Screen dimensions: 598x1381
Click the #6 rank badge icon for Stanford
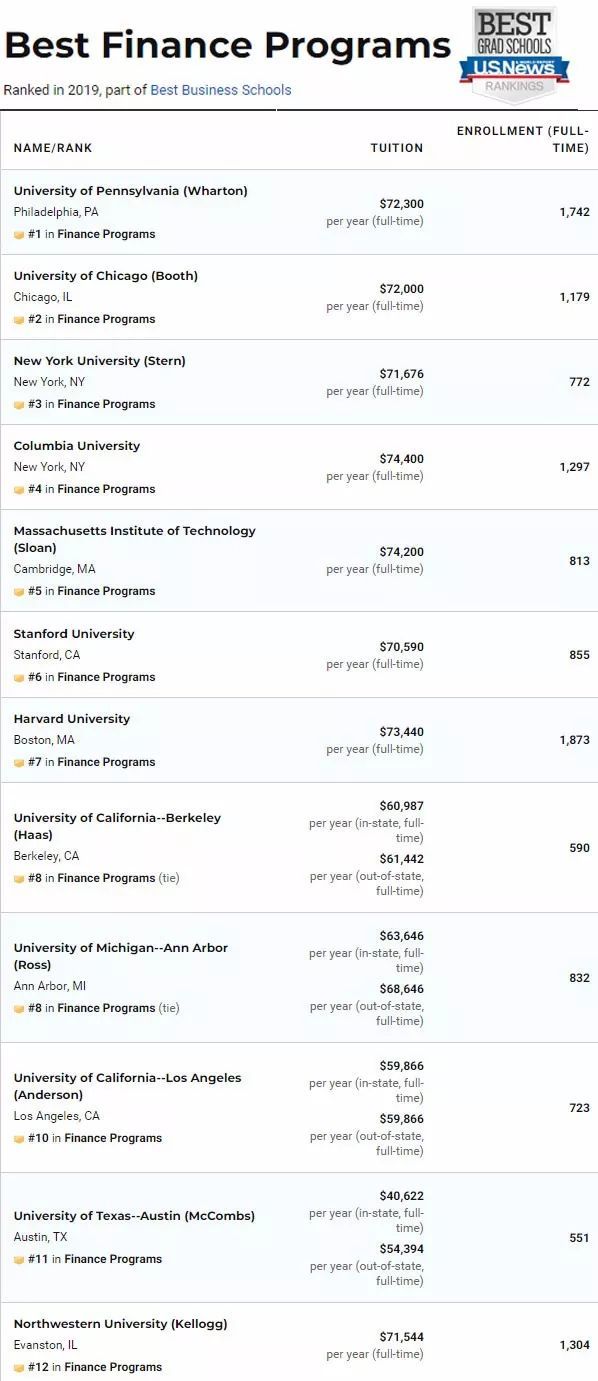(x=19, y=678)
